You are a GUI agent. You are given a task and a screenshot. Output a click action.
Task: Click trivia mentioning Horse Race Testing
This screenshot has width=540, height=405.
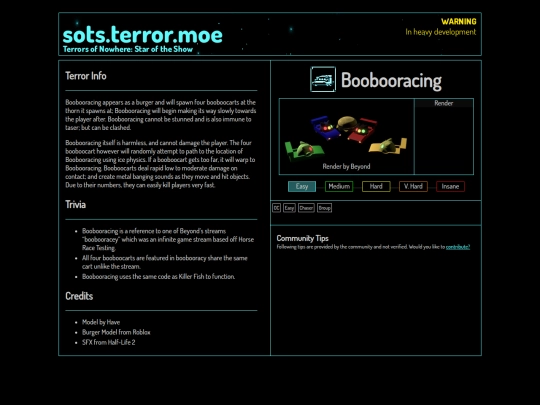(168, 239)
